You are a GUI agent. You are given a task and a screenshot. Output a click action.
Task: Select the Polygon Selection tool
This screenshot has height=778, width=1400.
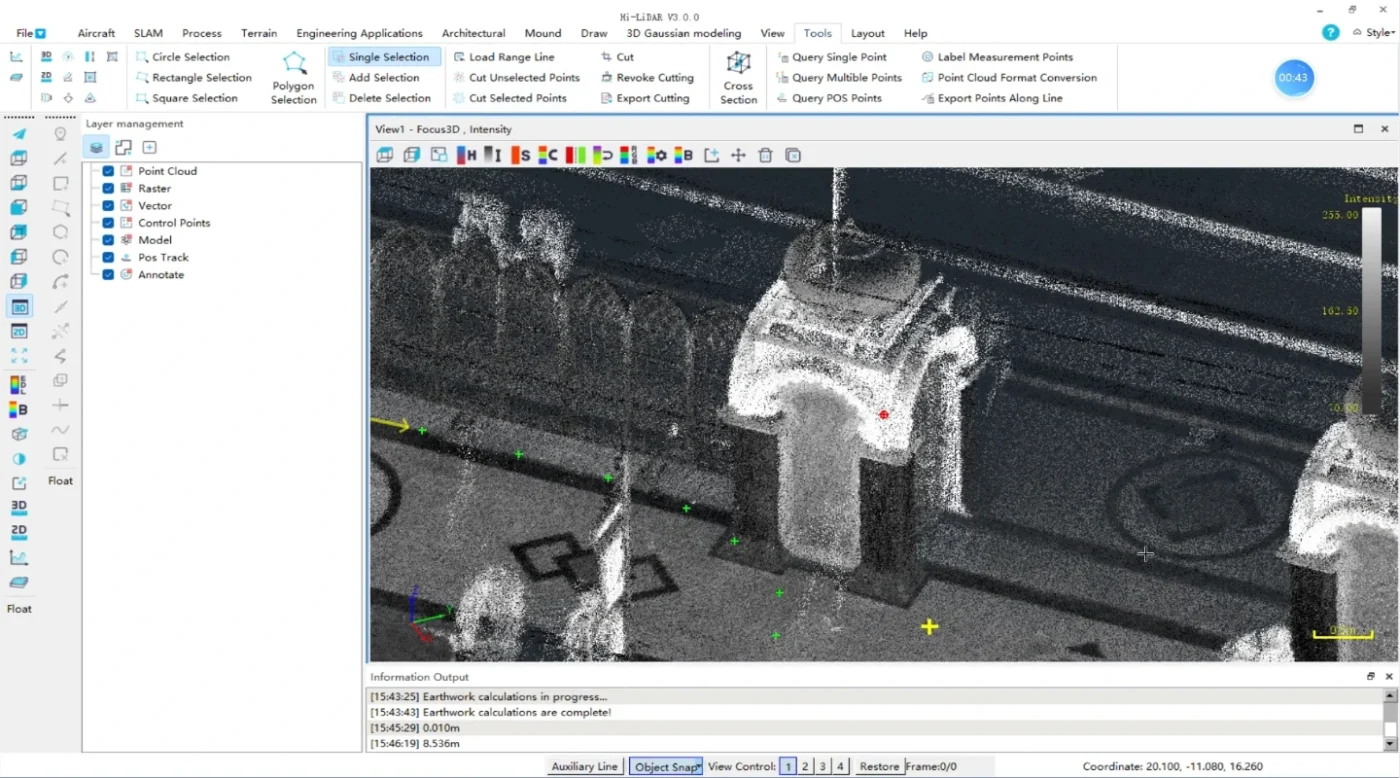point(294,77)
